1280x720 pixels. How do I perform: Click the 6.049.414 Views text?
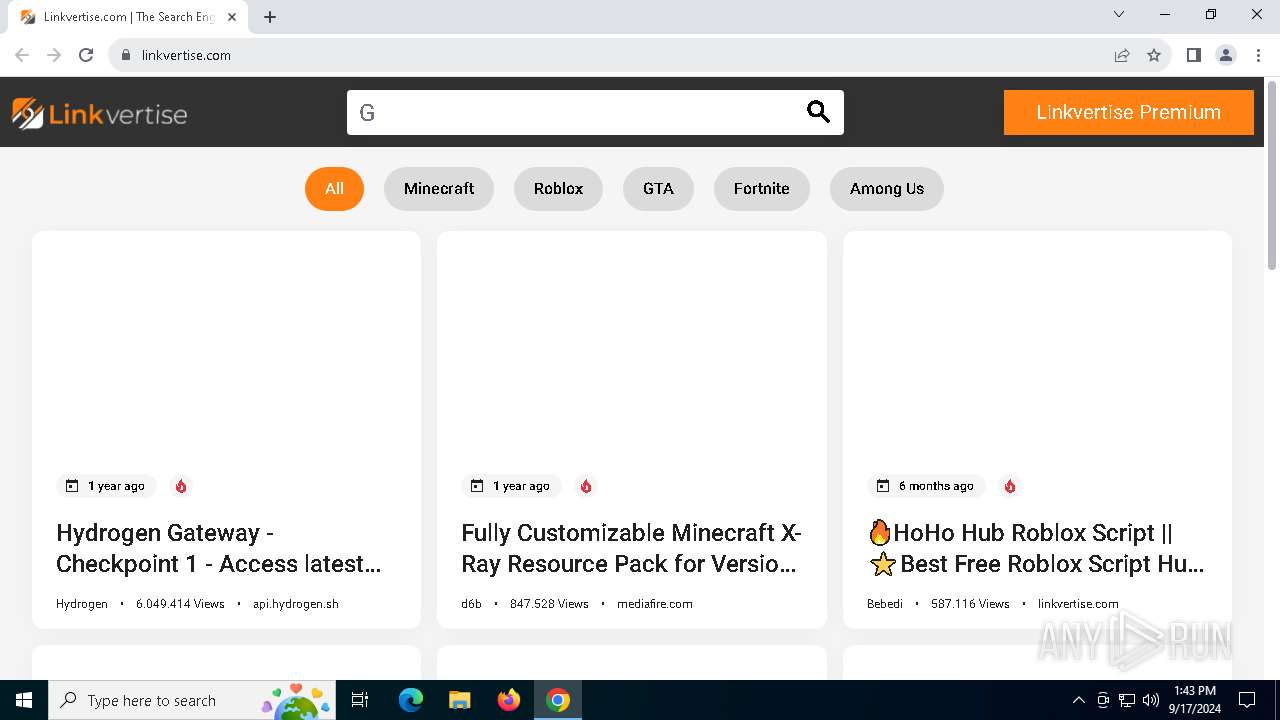click(x=180, y=604)
